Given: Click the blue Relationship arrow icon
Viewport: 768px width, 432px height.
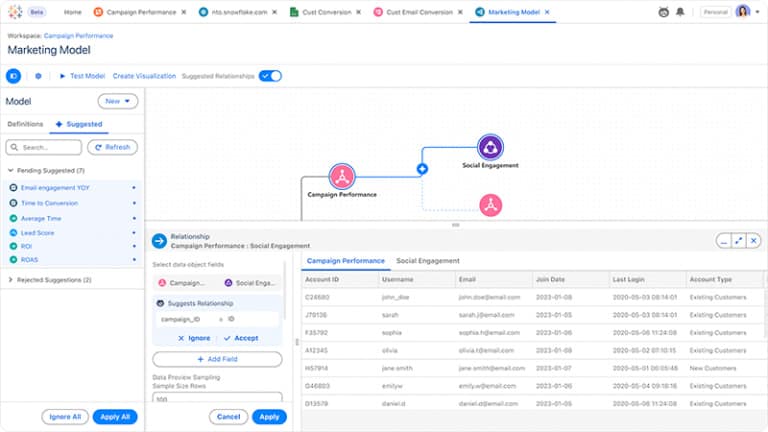Looking at the screenshot, I should pos(158,241).
